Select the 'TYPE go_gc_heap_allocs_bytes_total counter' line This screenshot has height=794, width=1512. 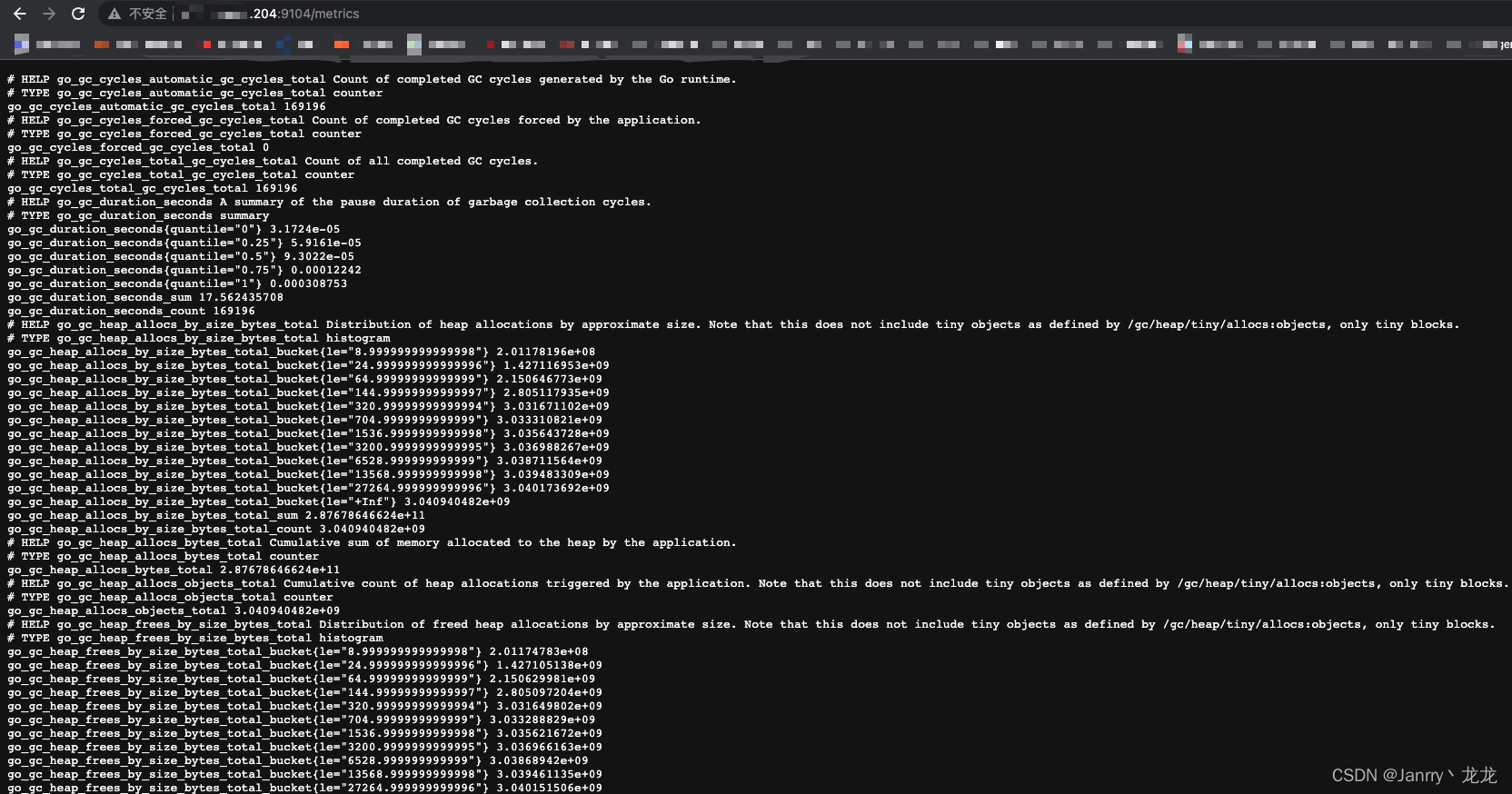point(164,557)
